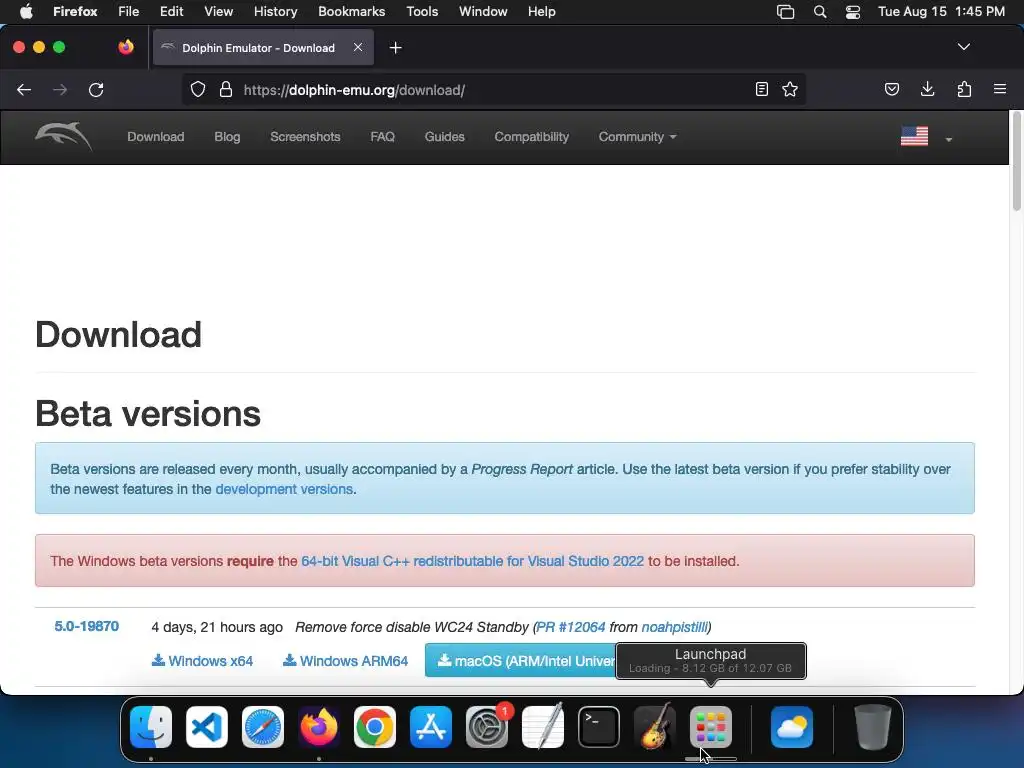Open the 64-bit Visual C++ redistributable link

pos(472,561)
